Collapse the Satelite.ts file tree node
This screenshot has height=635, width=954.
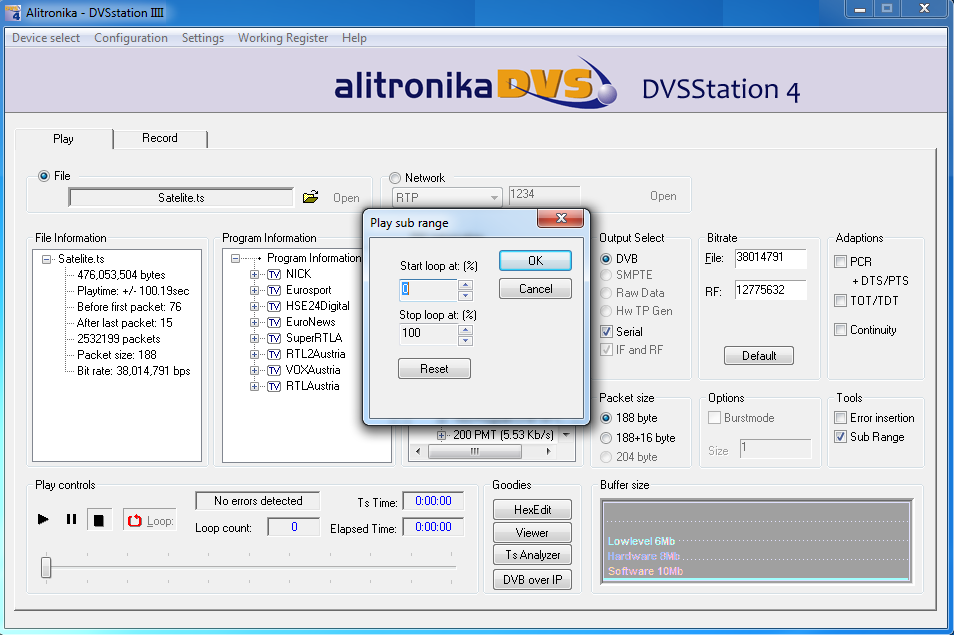pos(47,259)
